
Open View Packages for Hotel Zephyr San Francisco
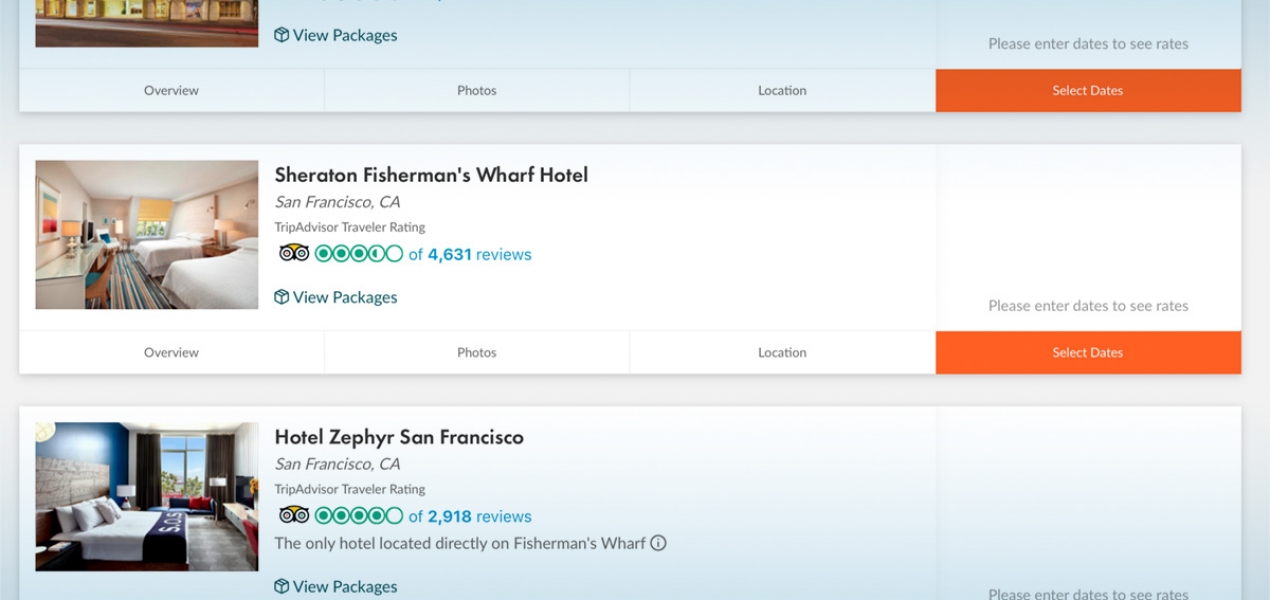[336, 587]
